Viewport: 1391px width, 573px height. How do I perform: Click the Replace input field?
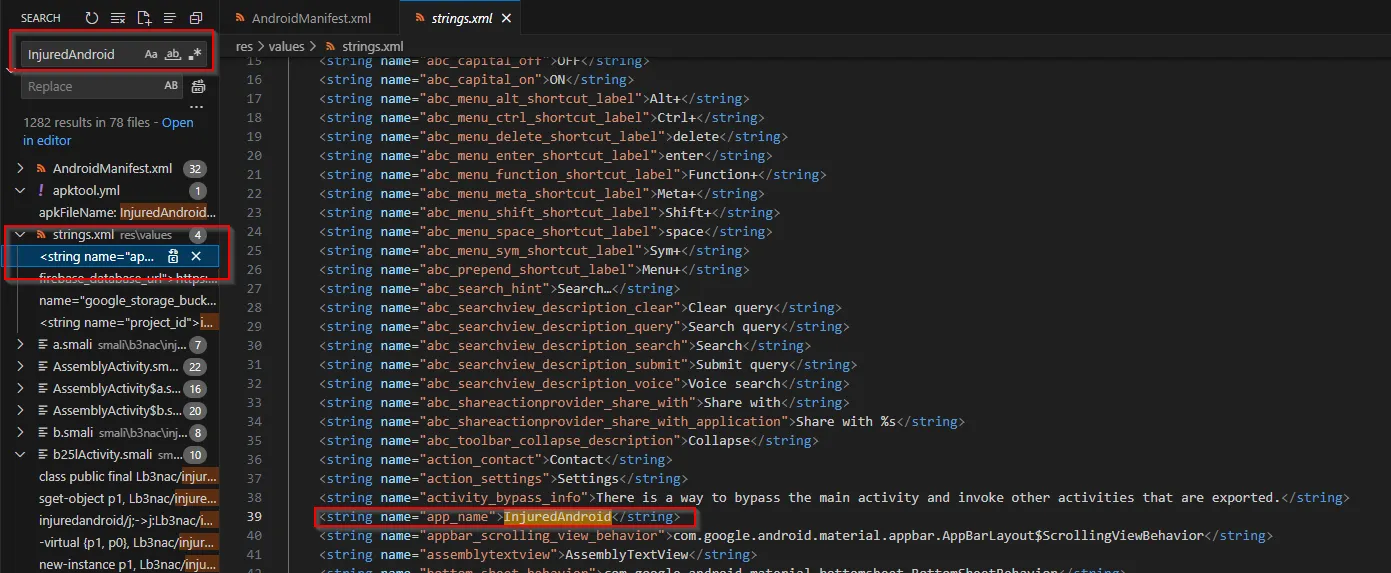[90, 87]
